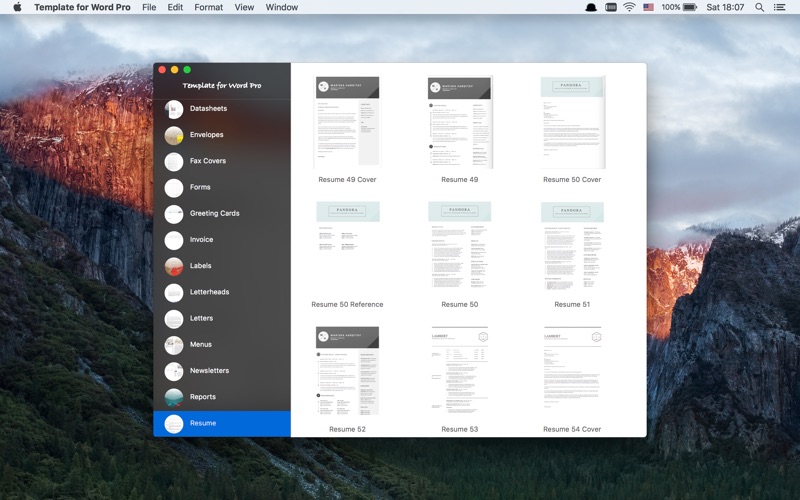Select the Menus category icon
This screenshot has width=800, height=500.
pyautogui.click(x=174, y=345)
